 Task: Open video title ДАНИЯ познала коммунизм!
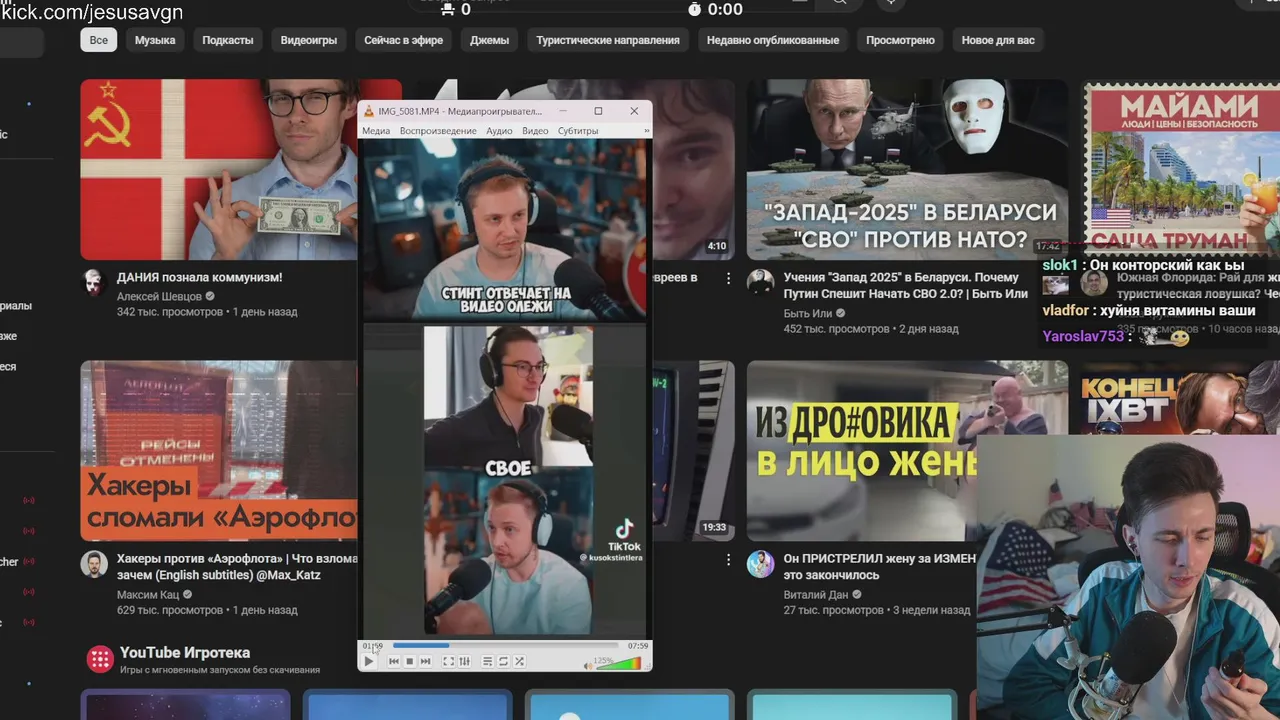tap(200, 278)
